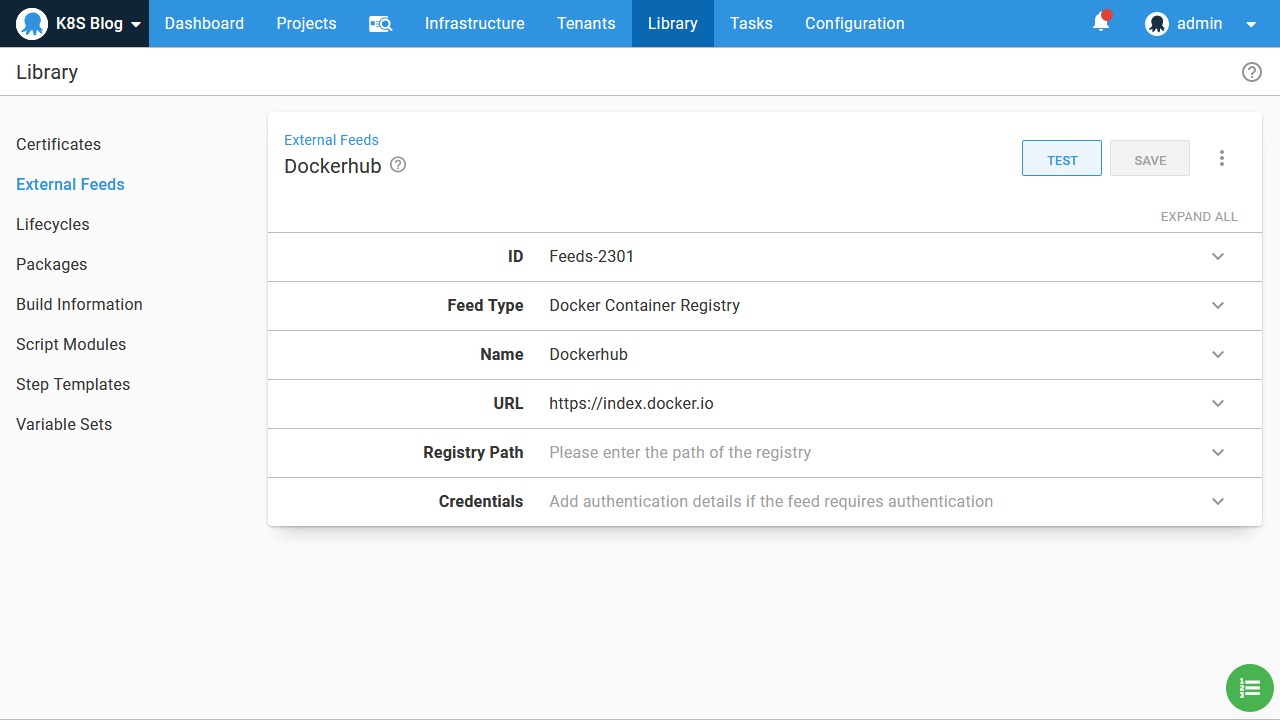Click the TEST button

pyautogui.click(x=1061, y=159)
